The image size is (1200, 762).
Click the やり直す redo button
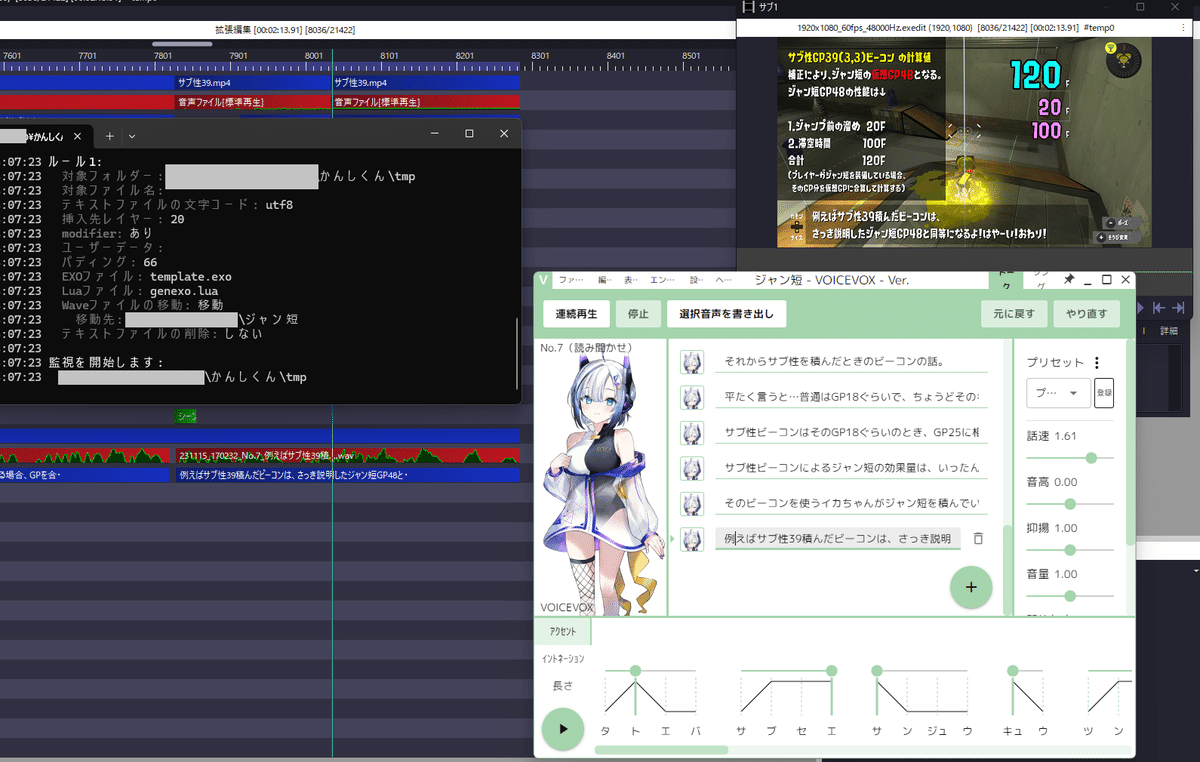tap(1087, 313)
